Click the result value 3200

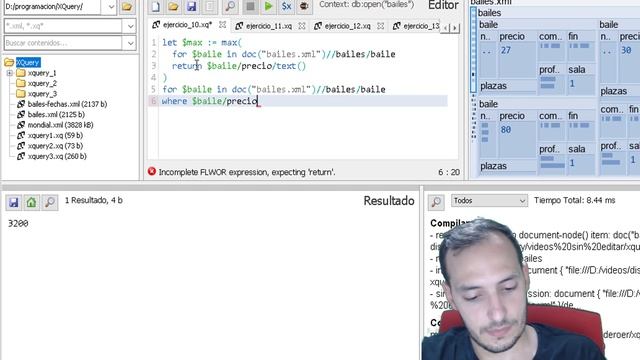click(x=18, y=224)
